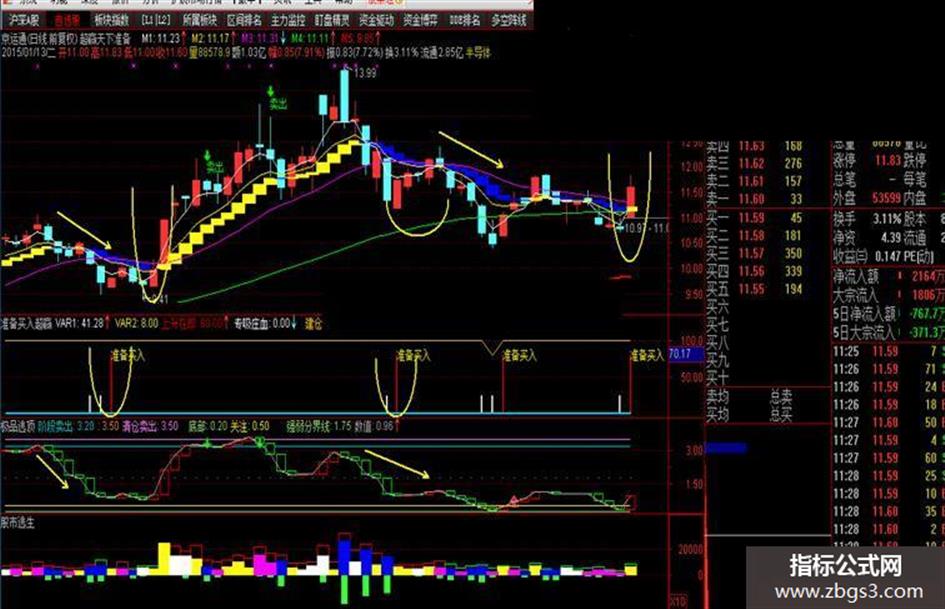Click the last 准备买入 signal label
The height and width of the screenshot is (609, 945).
click(x=647, y=355)
